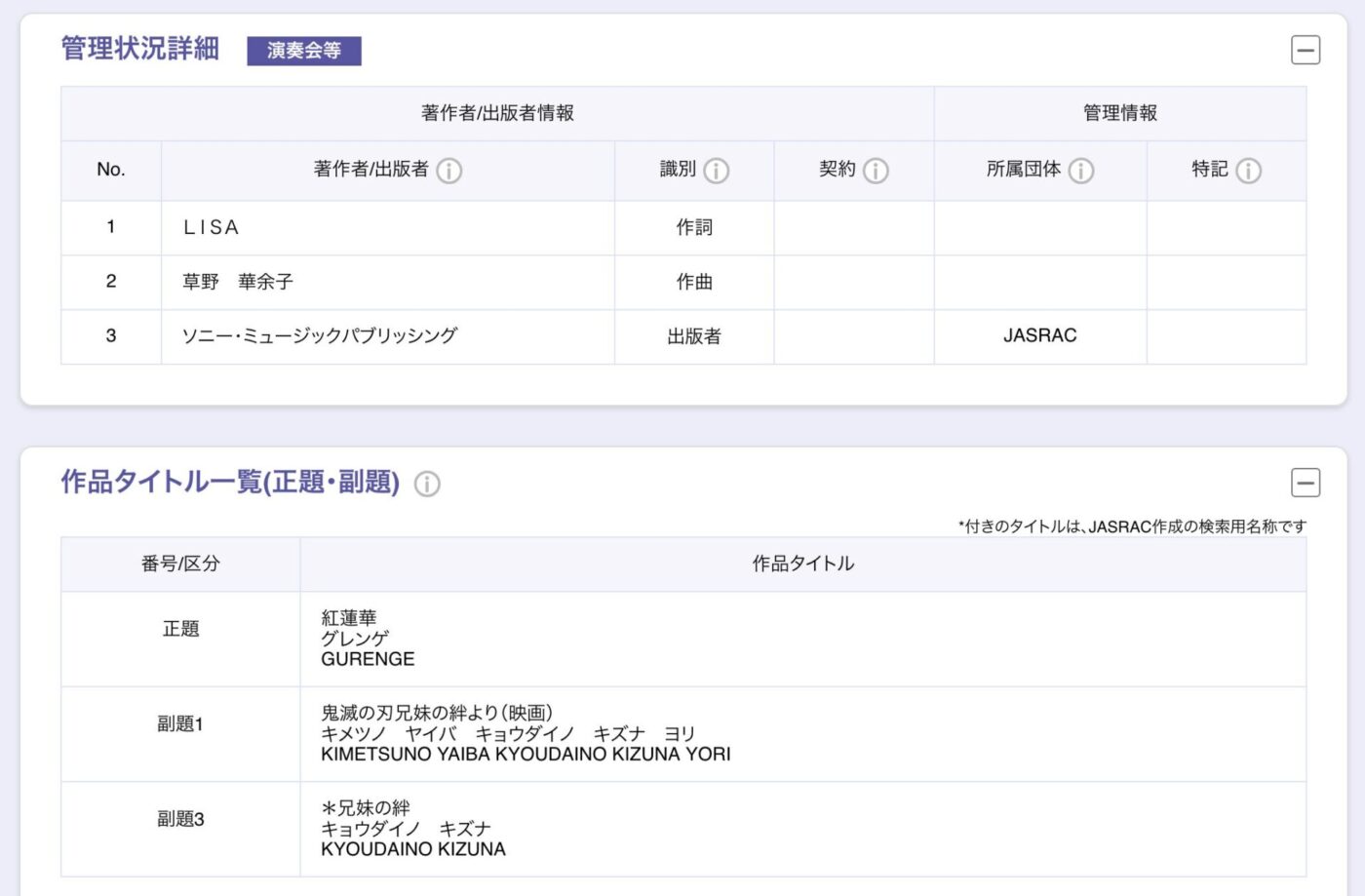Select the 演奏会等 tag
Screen dimensions: 1365x896
(x=303, y=51)
